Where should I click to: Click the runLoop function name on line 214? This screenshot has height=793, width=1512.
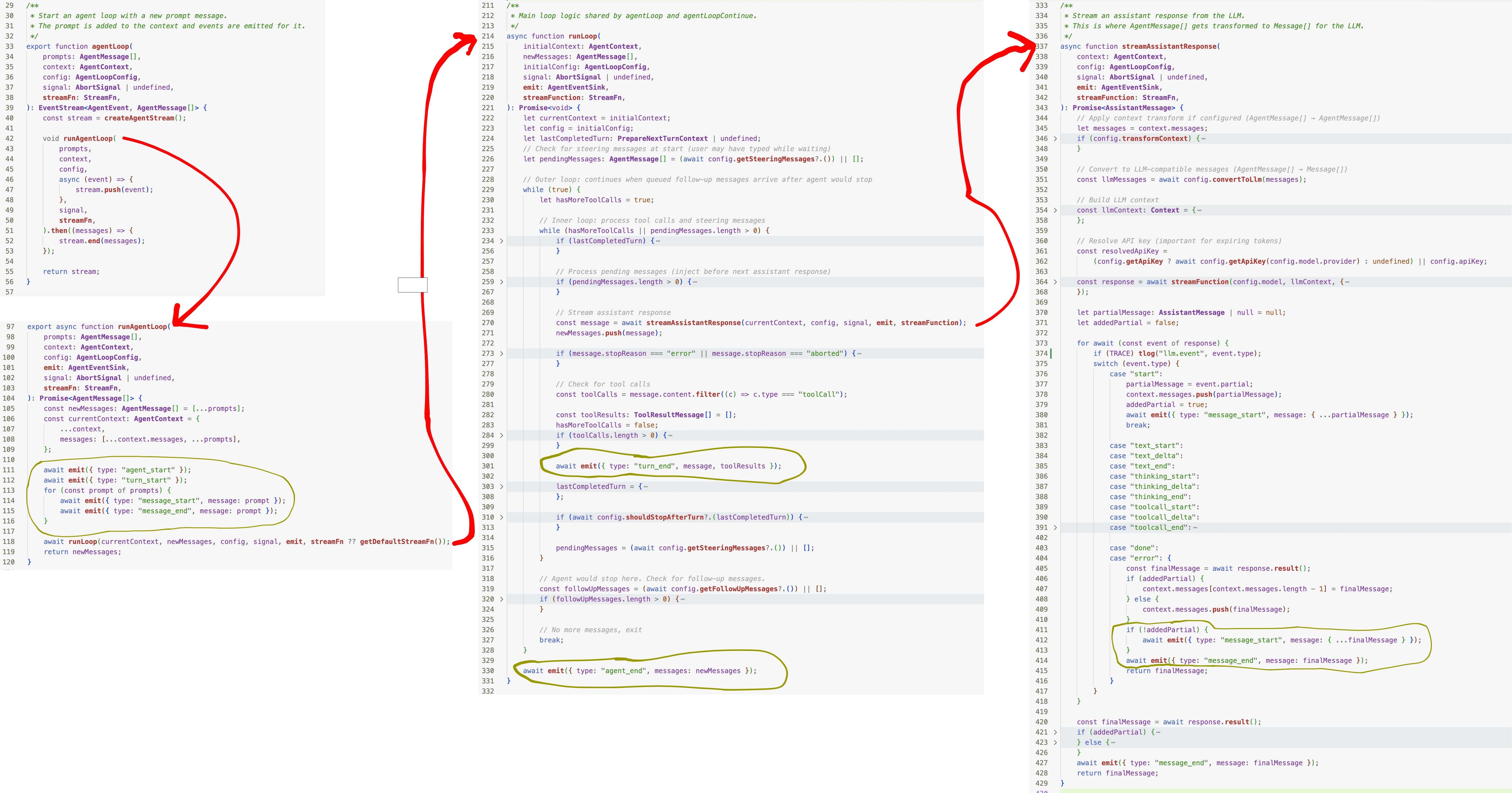583,36
